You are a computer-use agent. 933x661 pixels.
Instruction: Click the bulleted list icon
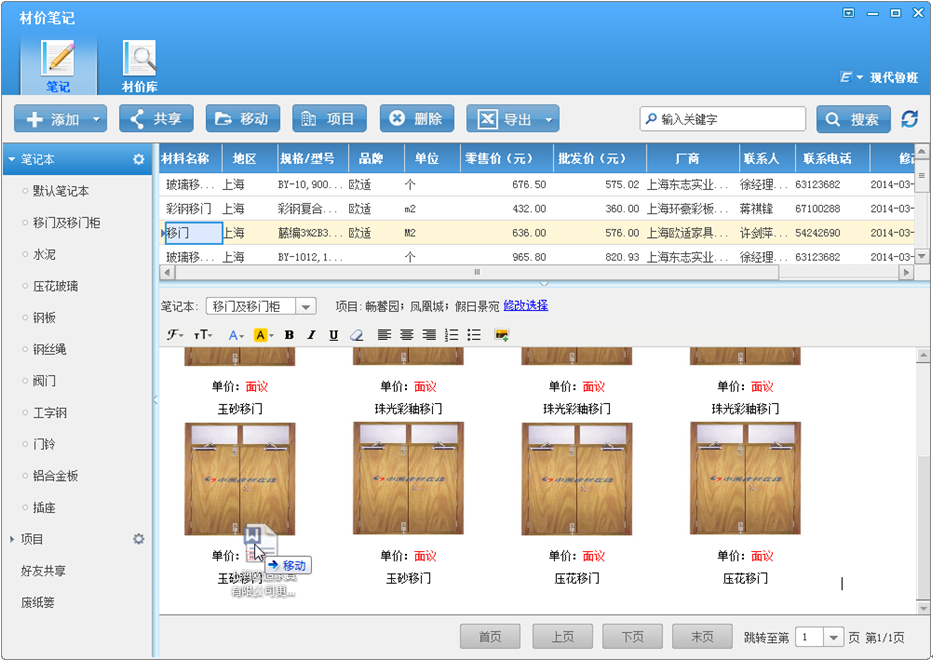pyautogui.click(x=474, y=335)
